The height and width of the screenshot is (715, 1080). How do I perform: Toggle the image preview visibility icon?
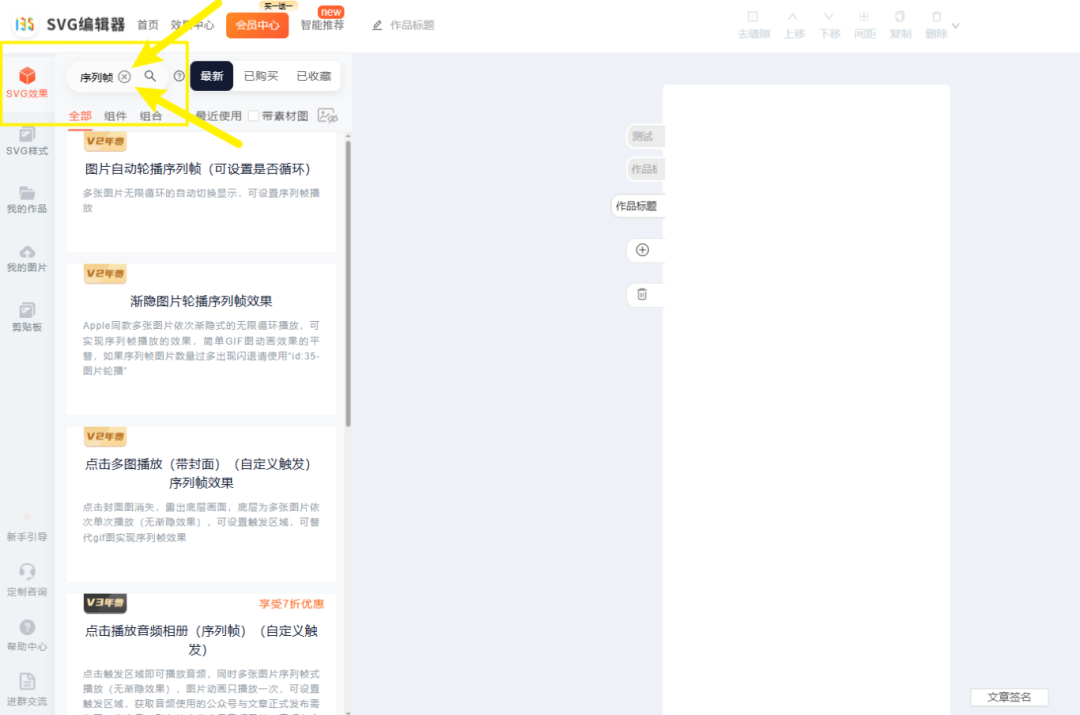tap(327, 116)
